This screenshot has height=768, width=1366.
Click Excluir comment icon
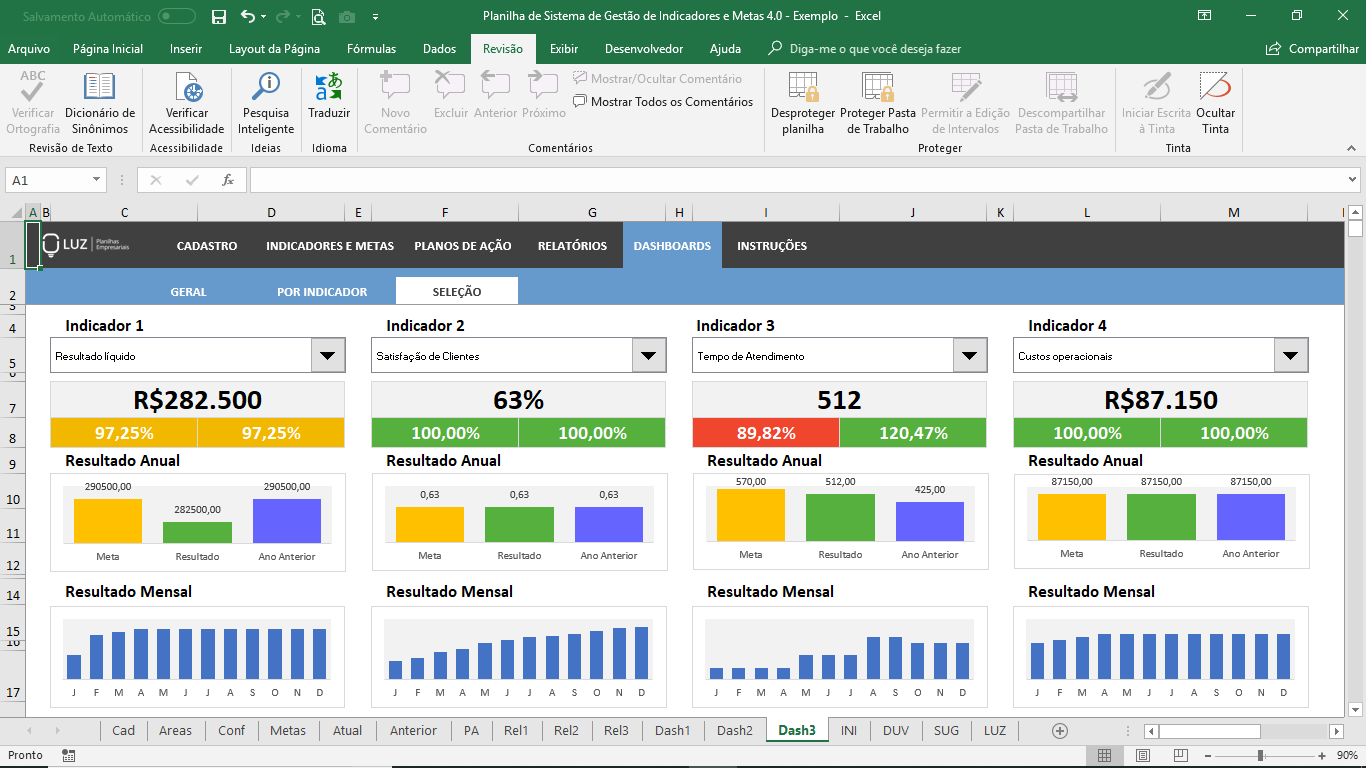450,86
